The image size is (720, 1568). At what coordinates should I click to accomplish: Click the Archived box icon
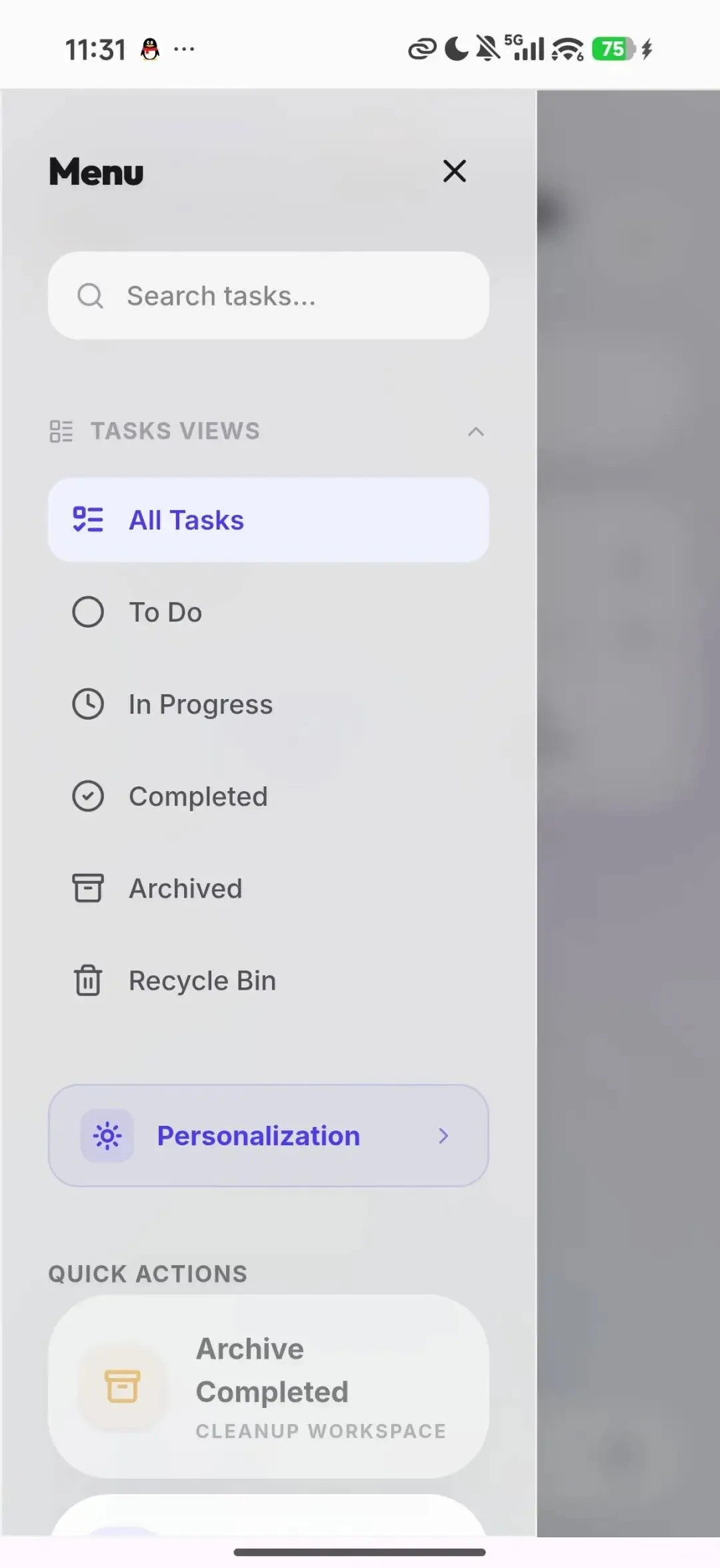(x=88, y=888)
